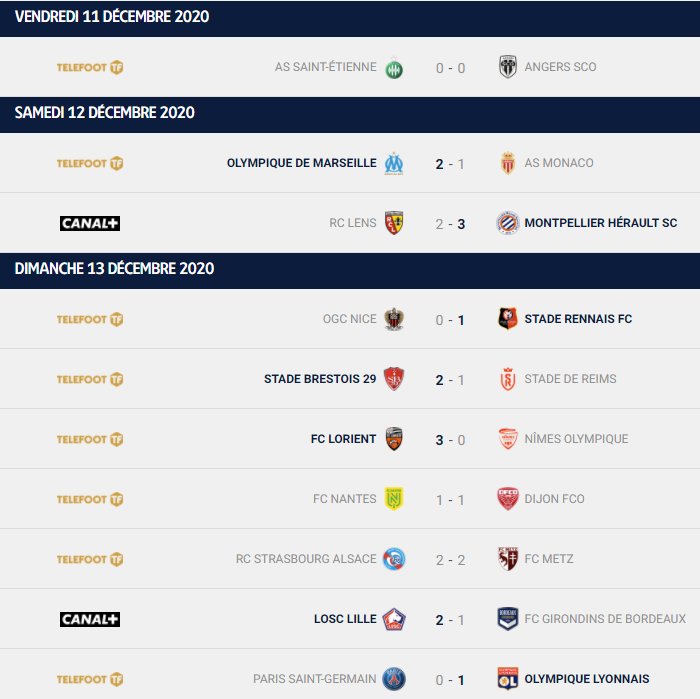Click Telefoot logo beside Saint-Étienne match
This screenshot has width=700, height=699.
tap(90, 67)
